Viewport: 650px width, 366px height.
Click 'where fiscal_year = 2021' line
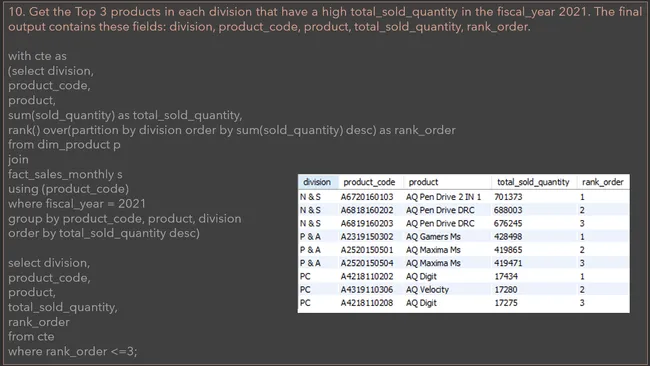coord(77,204)
